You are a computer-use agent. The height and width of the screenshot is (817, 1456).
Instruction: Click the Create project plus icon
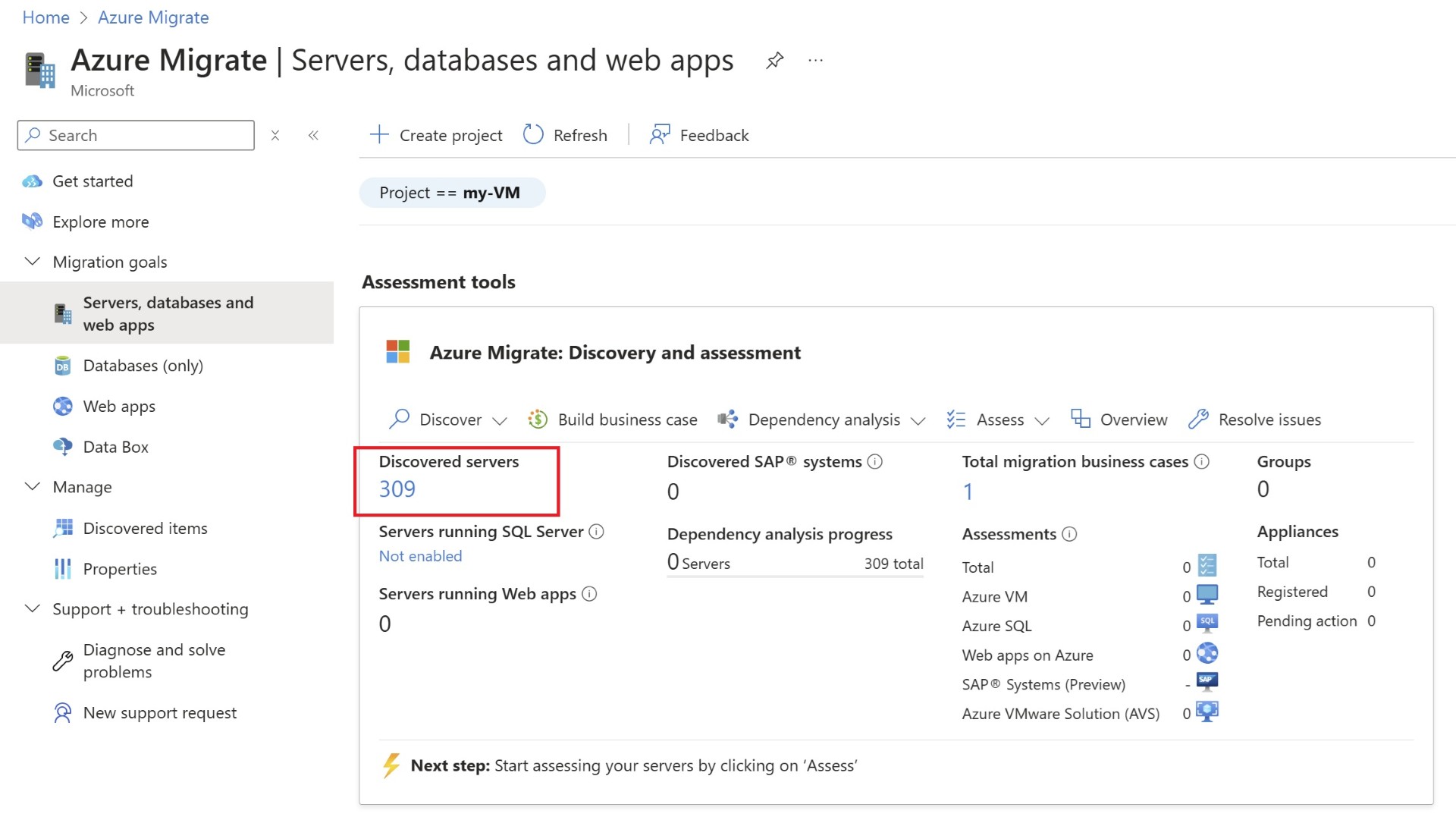tap(379, 134)
